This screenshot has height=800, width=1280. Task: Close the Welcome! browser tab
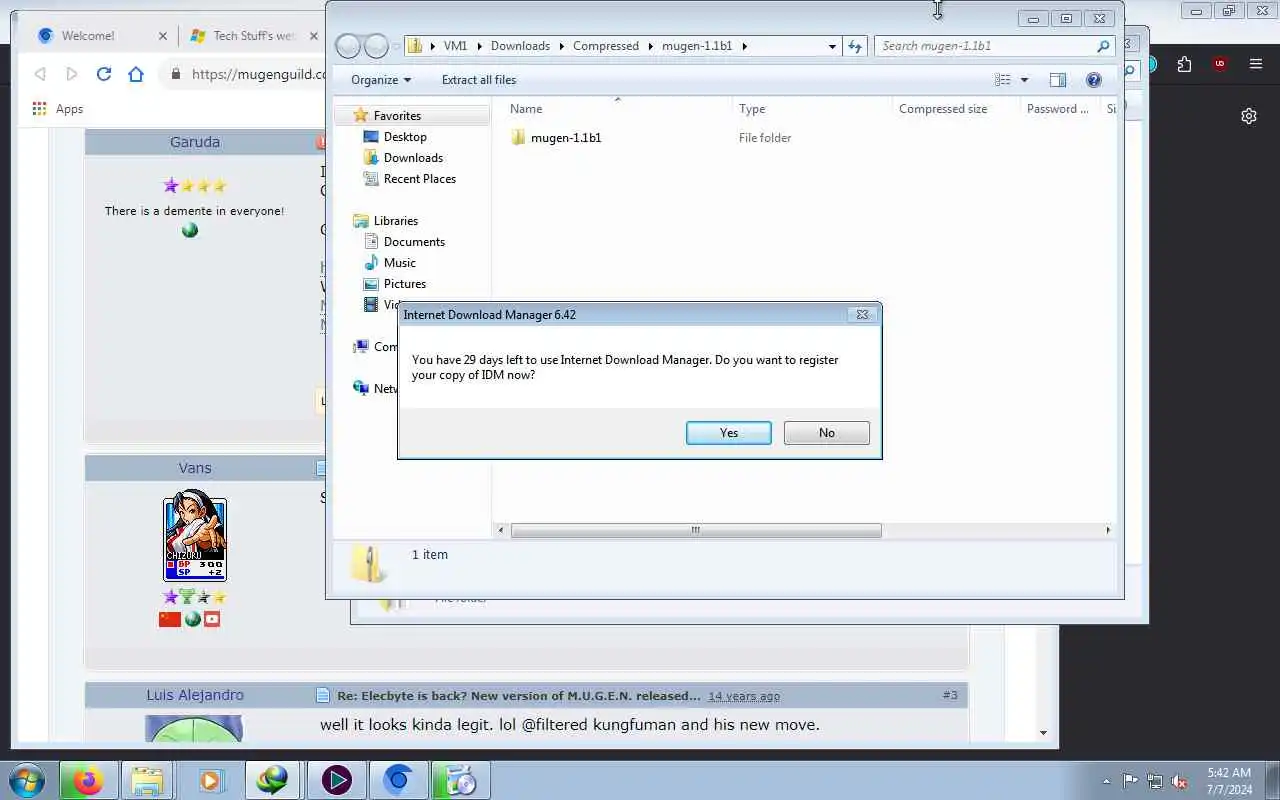163,36
